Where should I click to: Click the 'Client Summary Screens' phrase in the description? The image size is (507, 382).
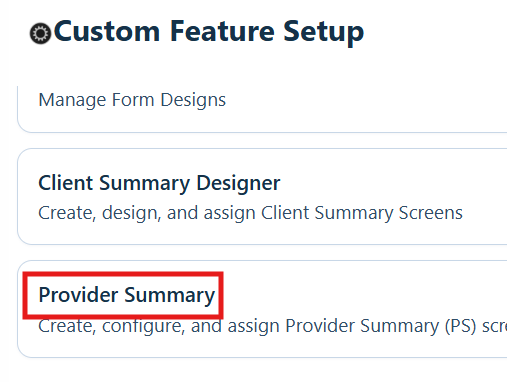pos(362,213)
